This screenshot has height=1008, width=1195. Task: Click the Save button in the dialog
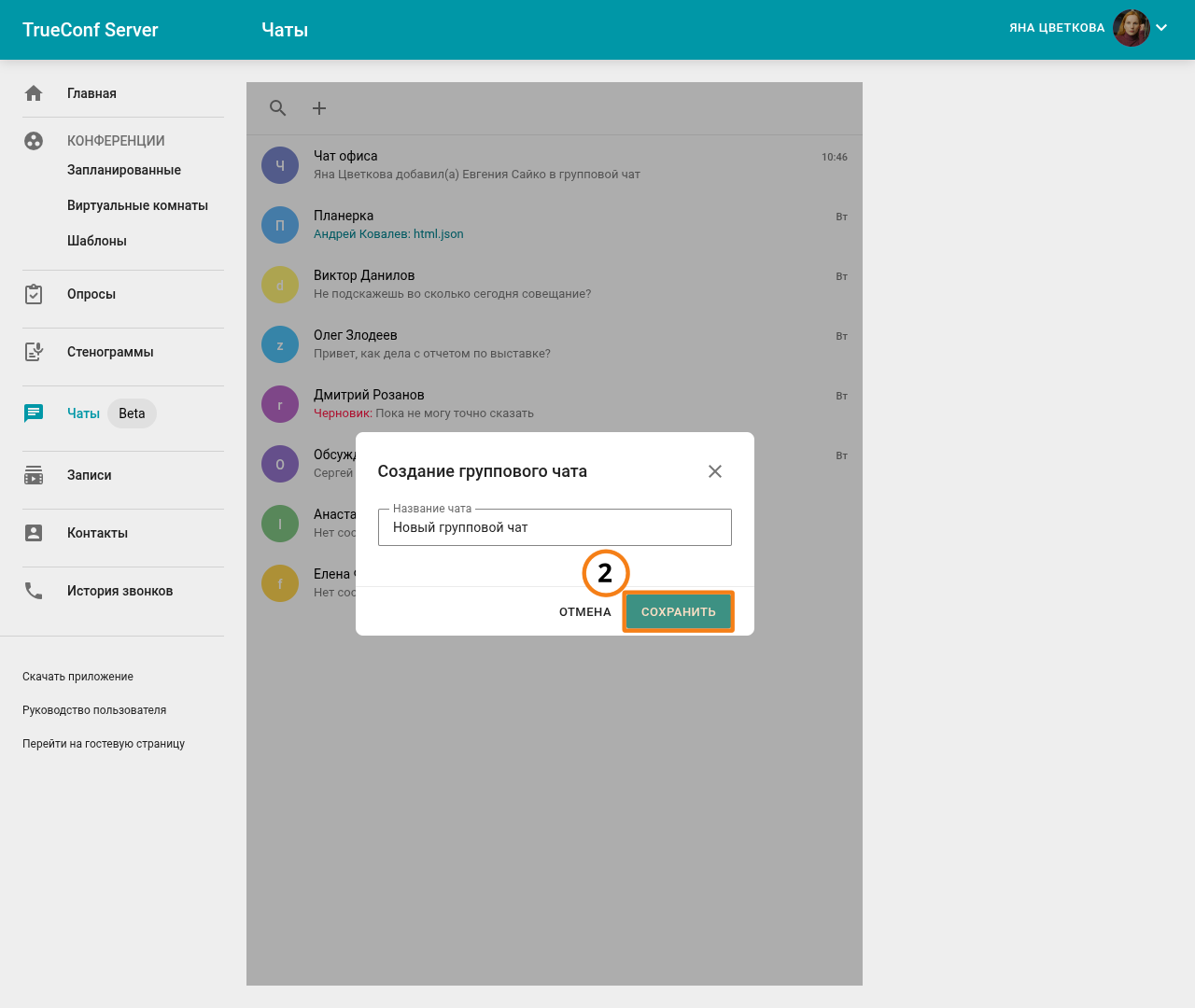tap(678, 612)
